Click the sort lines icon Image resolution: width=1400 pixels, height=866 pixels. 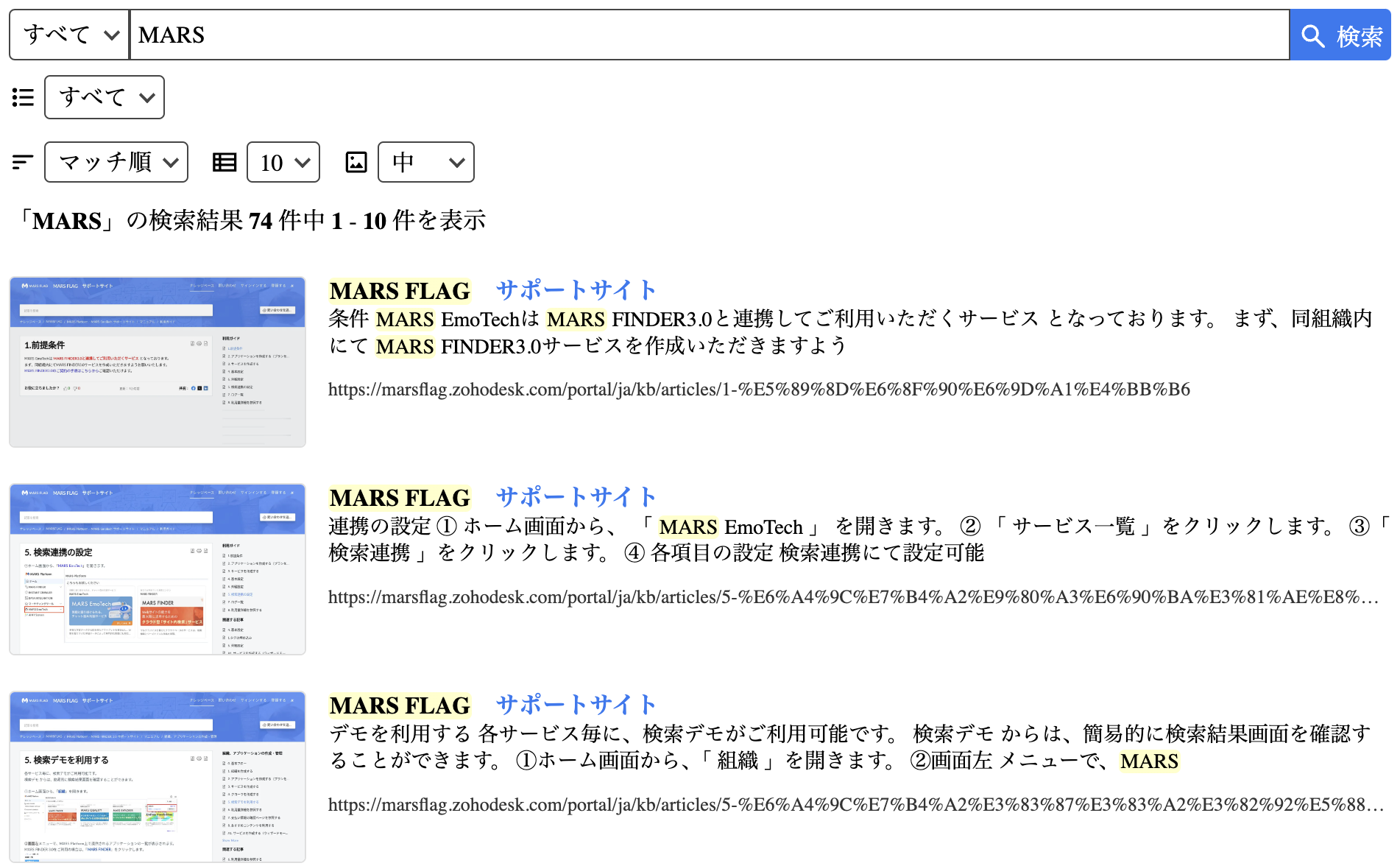[x=24, y=162]
